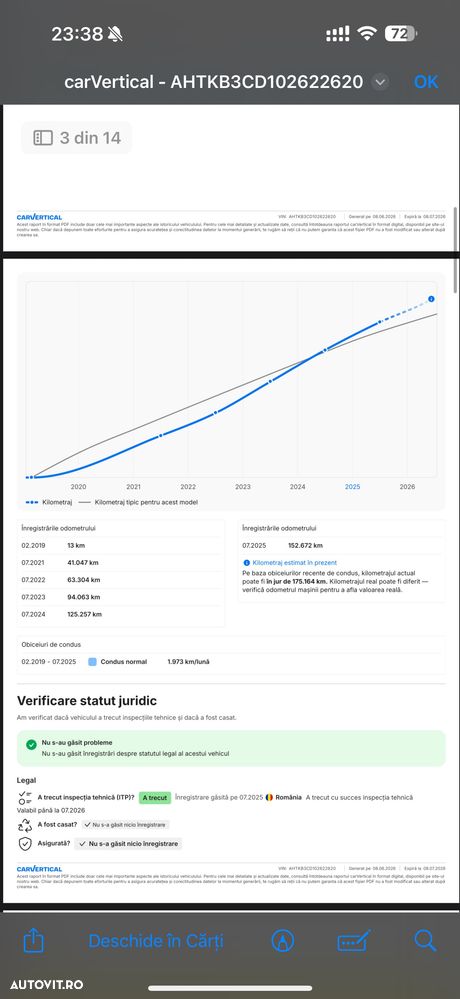
Task: Open document with Deschide în Cărți
Action: point(156,940)
